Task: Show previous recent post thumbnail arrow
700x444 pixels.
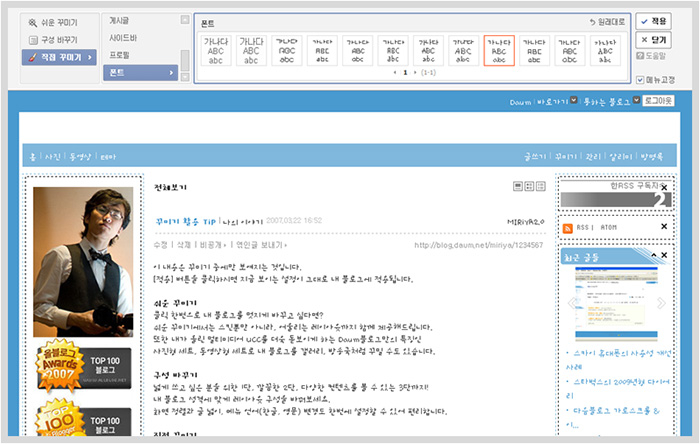Action: tap(571, 303)
